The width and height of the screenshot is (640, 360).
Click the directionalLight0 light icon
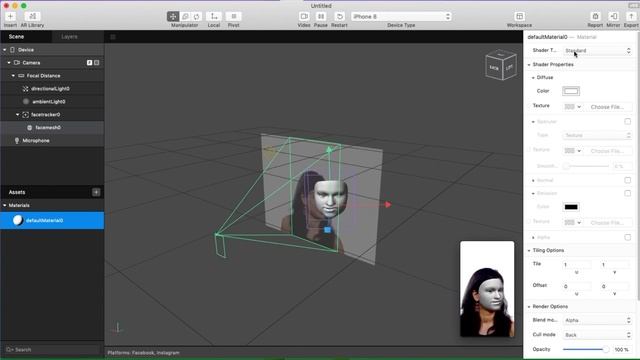[25, 89]
